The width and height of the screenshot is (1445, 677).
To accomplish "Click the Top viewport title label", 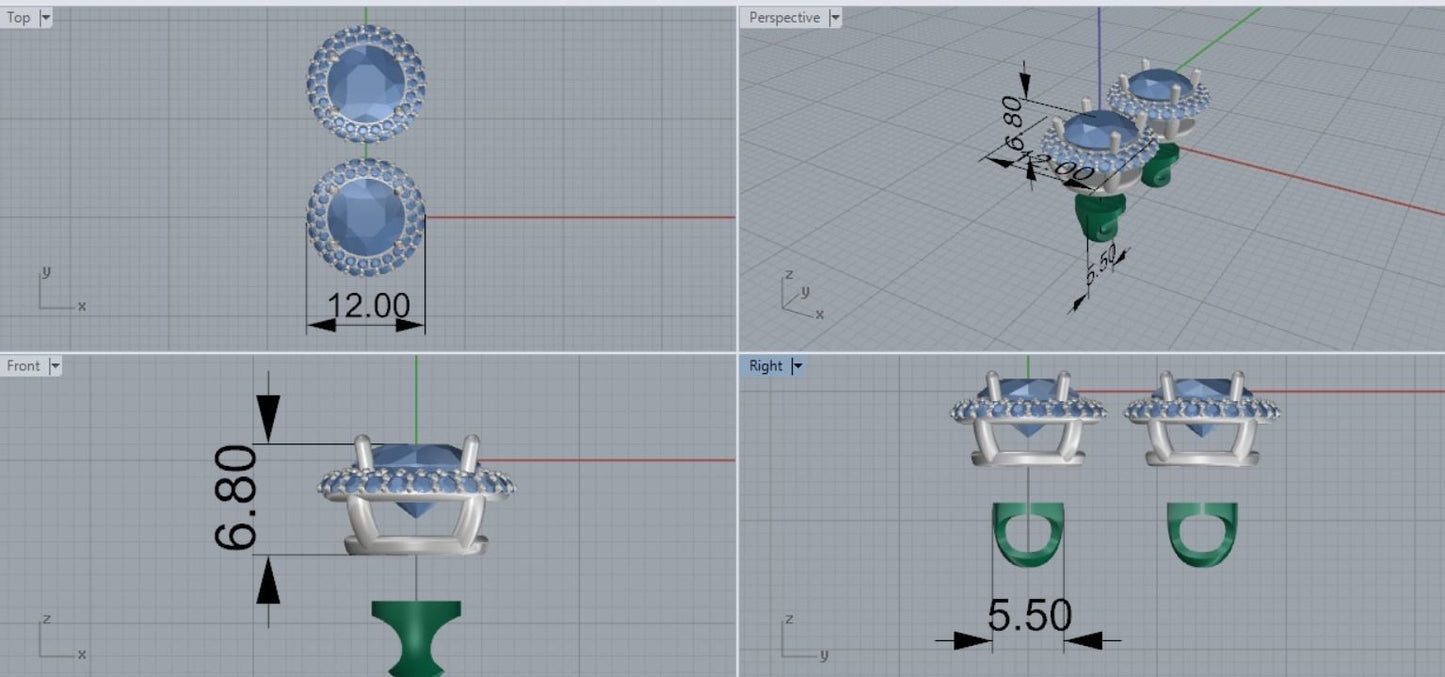I will [19, 17].
